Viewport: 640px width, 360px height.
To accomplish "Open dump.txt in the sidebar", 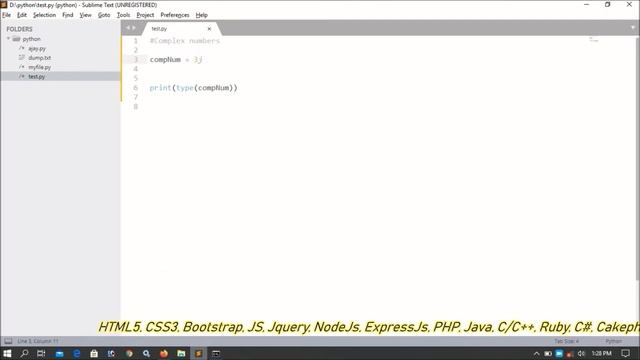I will pyautogui.click(x=40, y=58).
